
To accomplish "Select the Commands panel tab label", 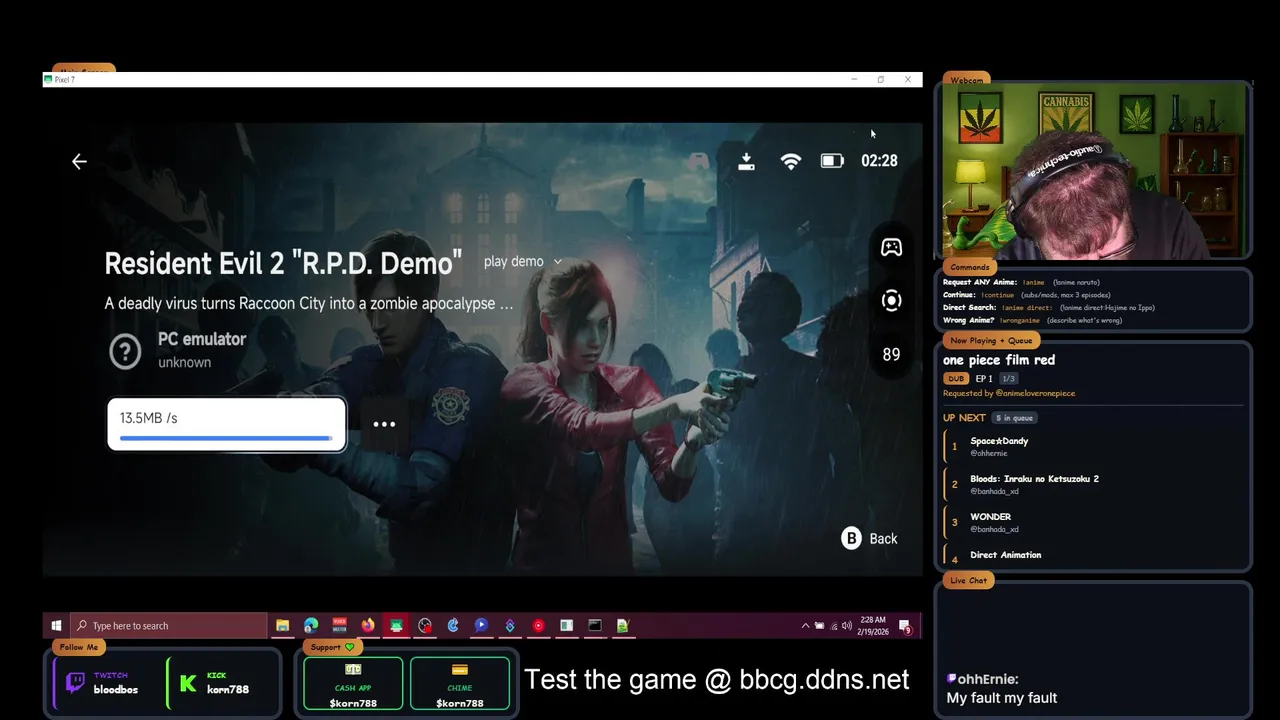I will point(970,267).
